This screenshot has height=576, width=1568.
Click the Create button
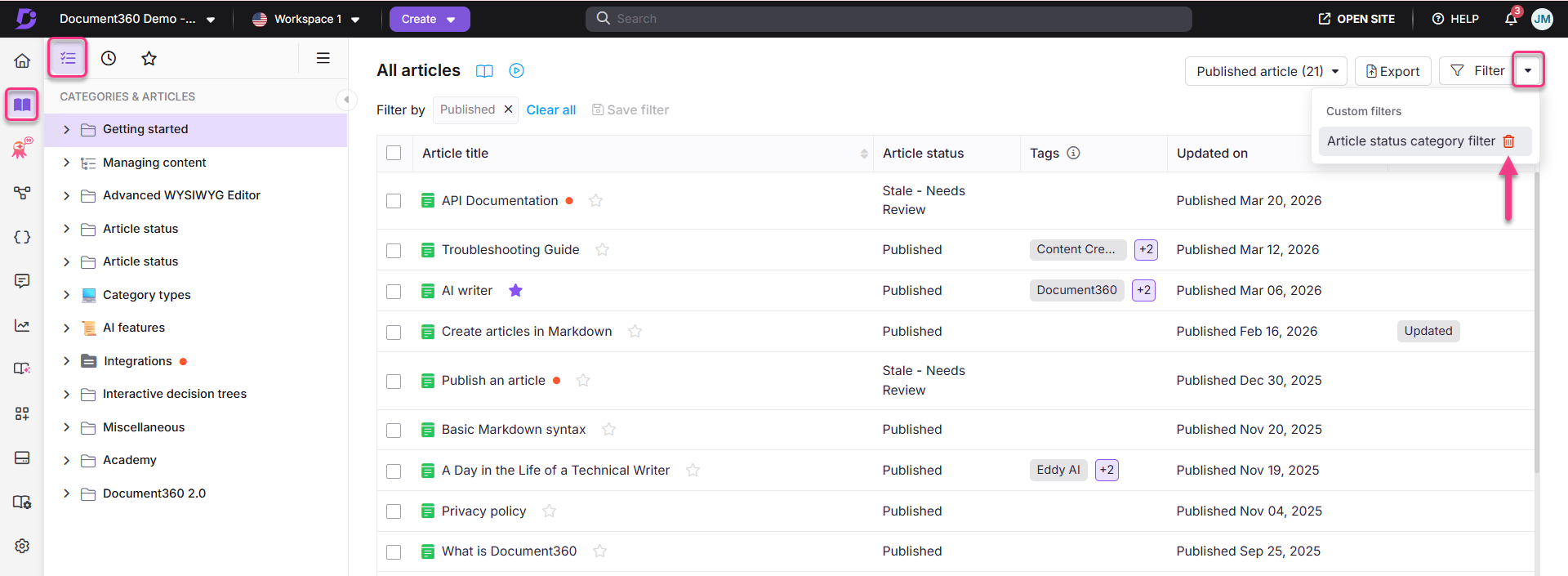[430, 19]
